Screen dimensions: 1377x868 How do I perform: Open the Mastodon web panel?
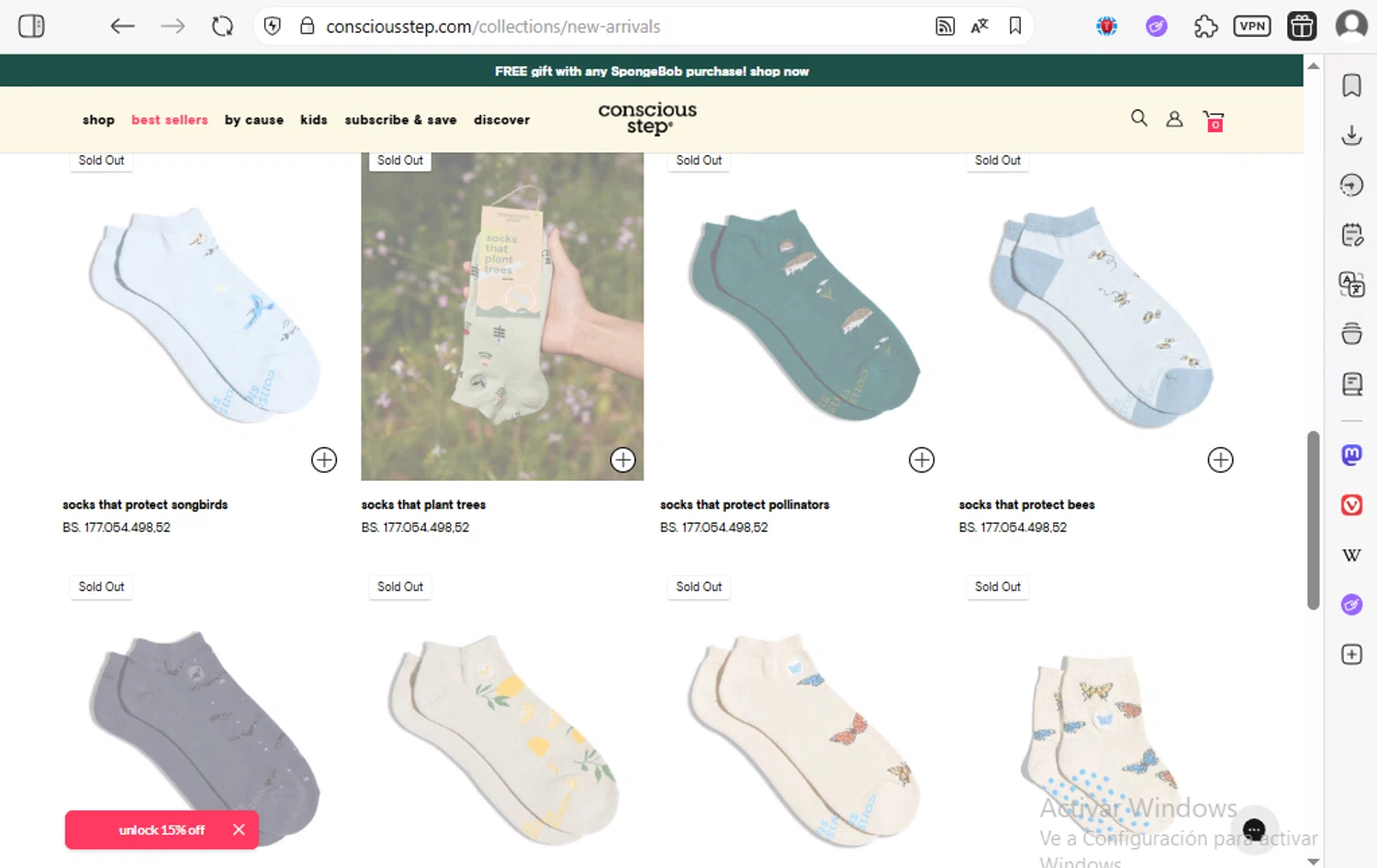1351,454
